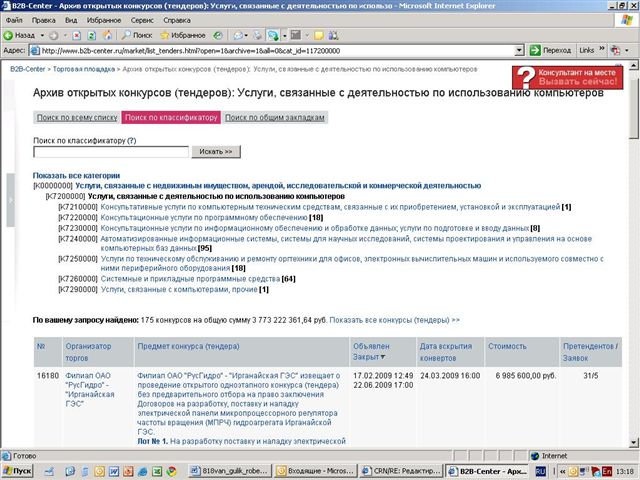Refresh the page with the green arrows icon

tap(91, 36)
